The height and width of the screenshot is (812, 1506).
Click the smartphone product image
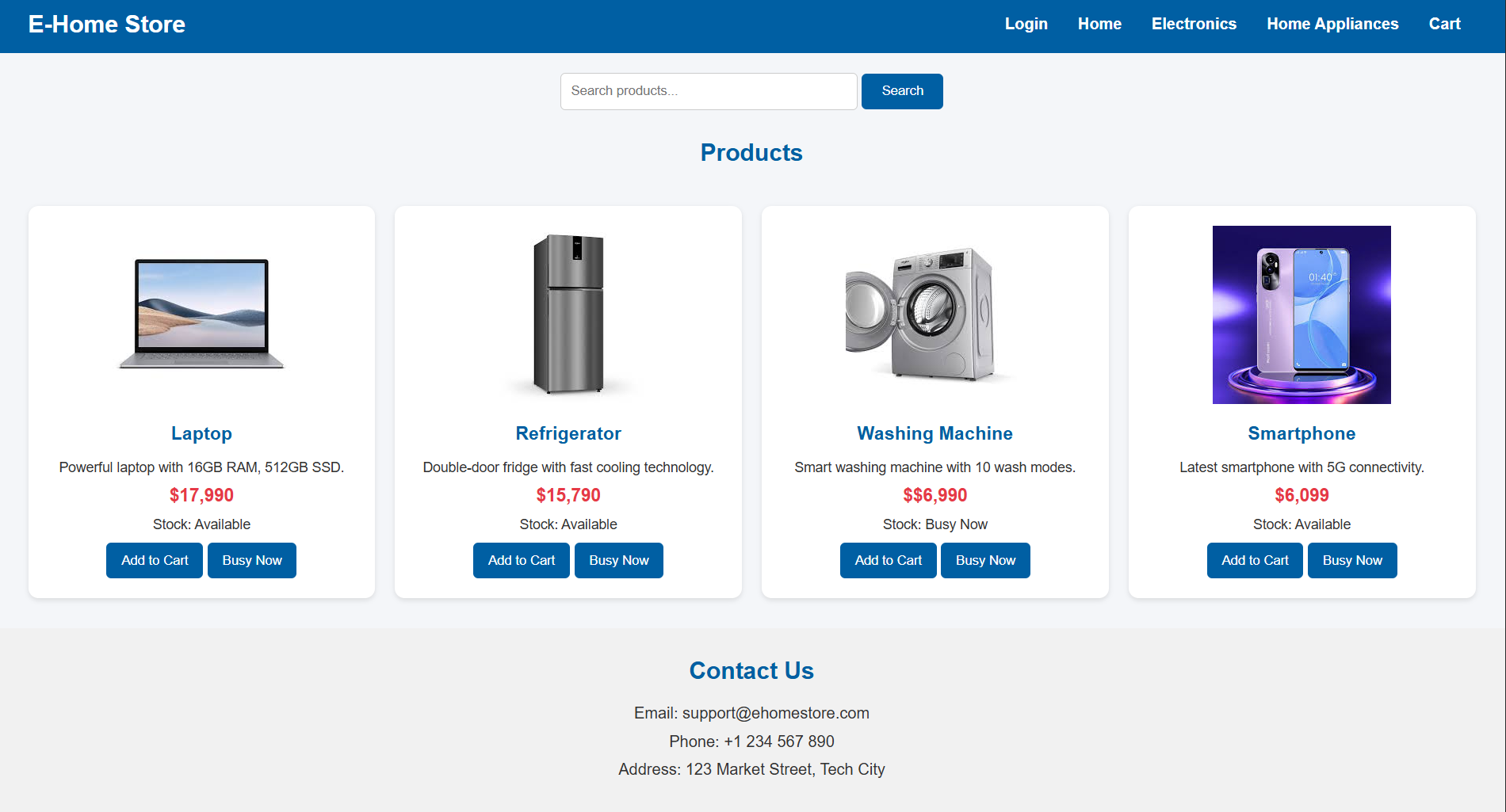(1302, 315)
